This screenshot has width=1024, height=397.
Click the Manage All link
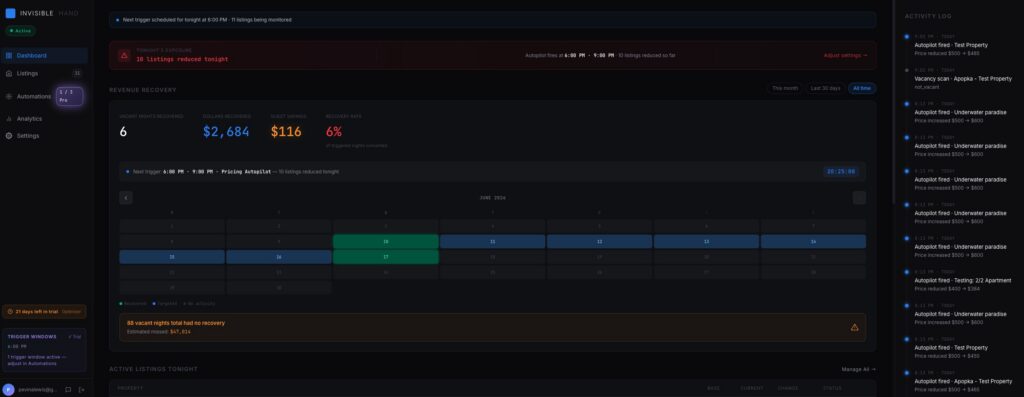coord(858,370)
